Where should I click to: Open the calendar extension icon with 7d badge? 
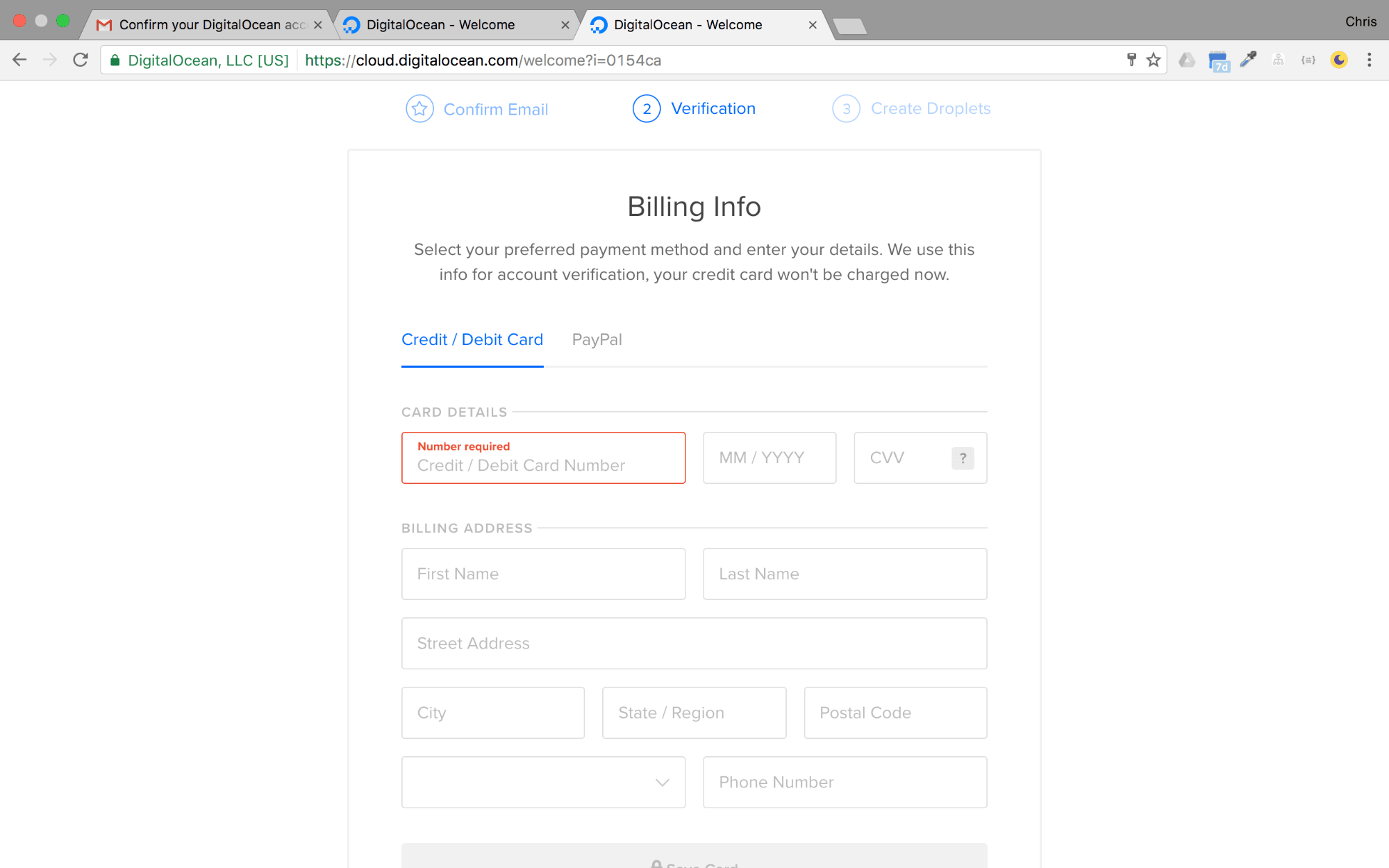[1218, 61]
